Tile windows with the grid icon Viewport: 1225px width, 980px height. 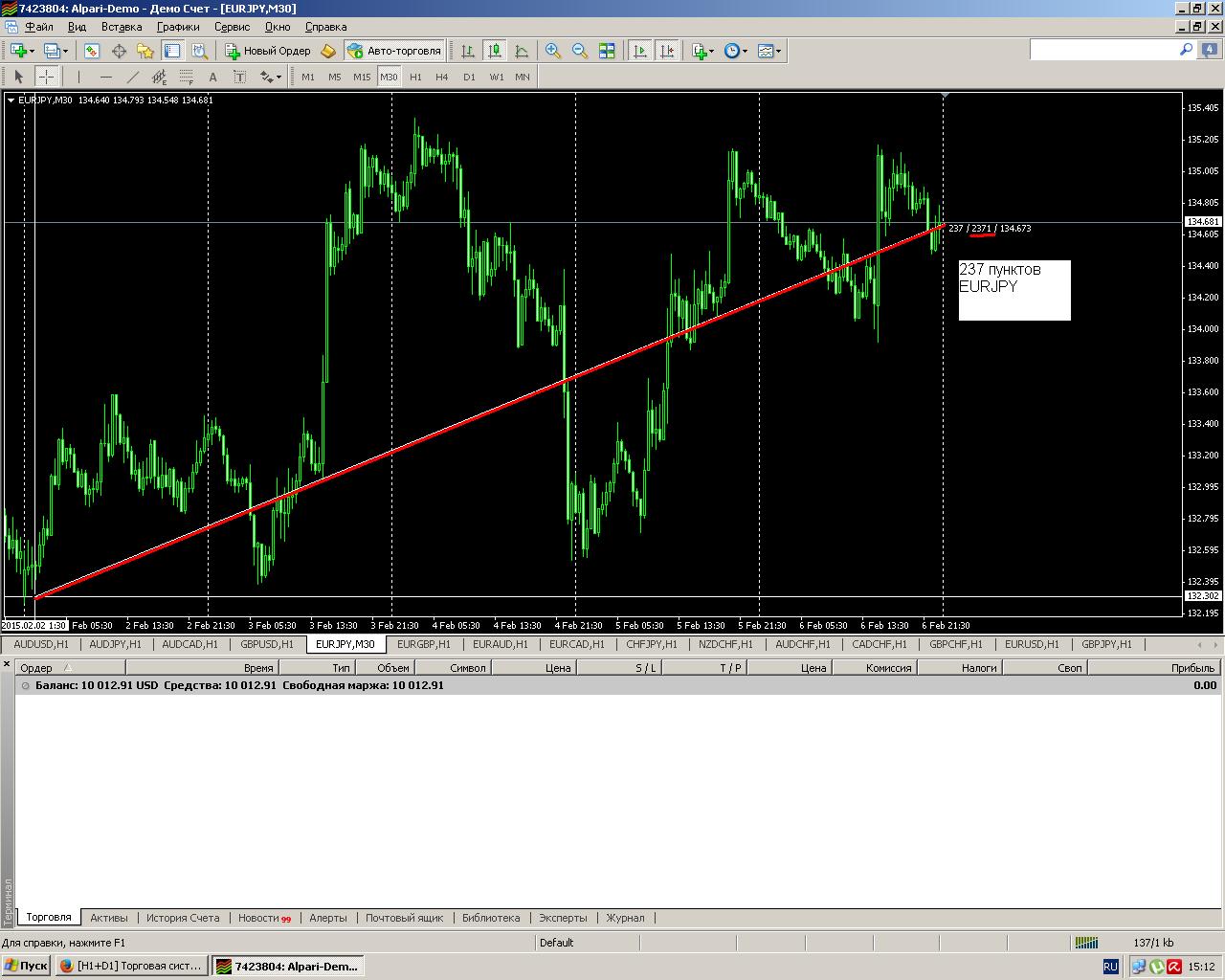point(607,51)
